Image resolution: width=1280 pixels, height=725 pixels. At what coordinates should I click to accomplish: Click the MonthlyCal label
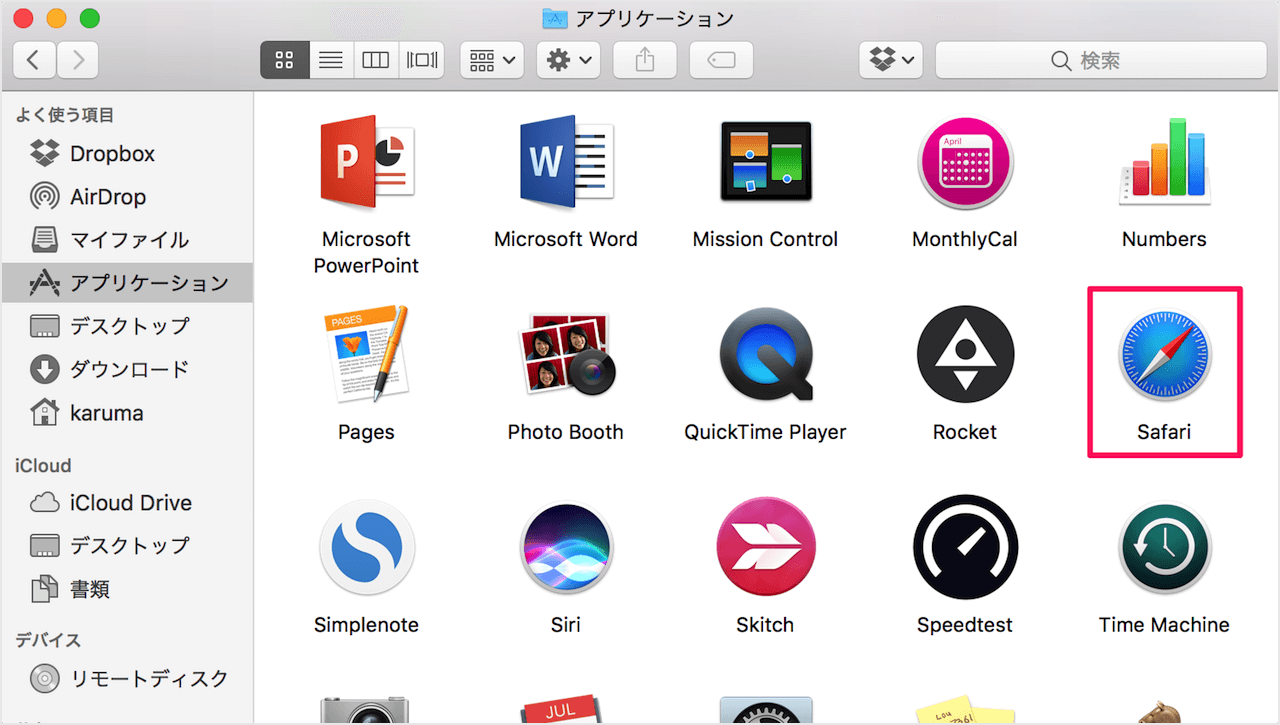click(965, 240)
